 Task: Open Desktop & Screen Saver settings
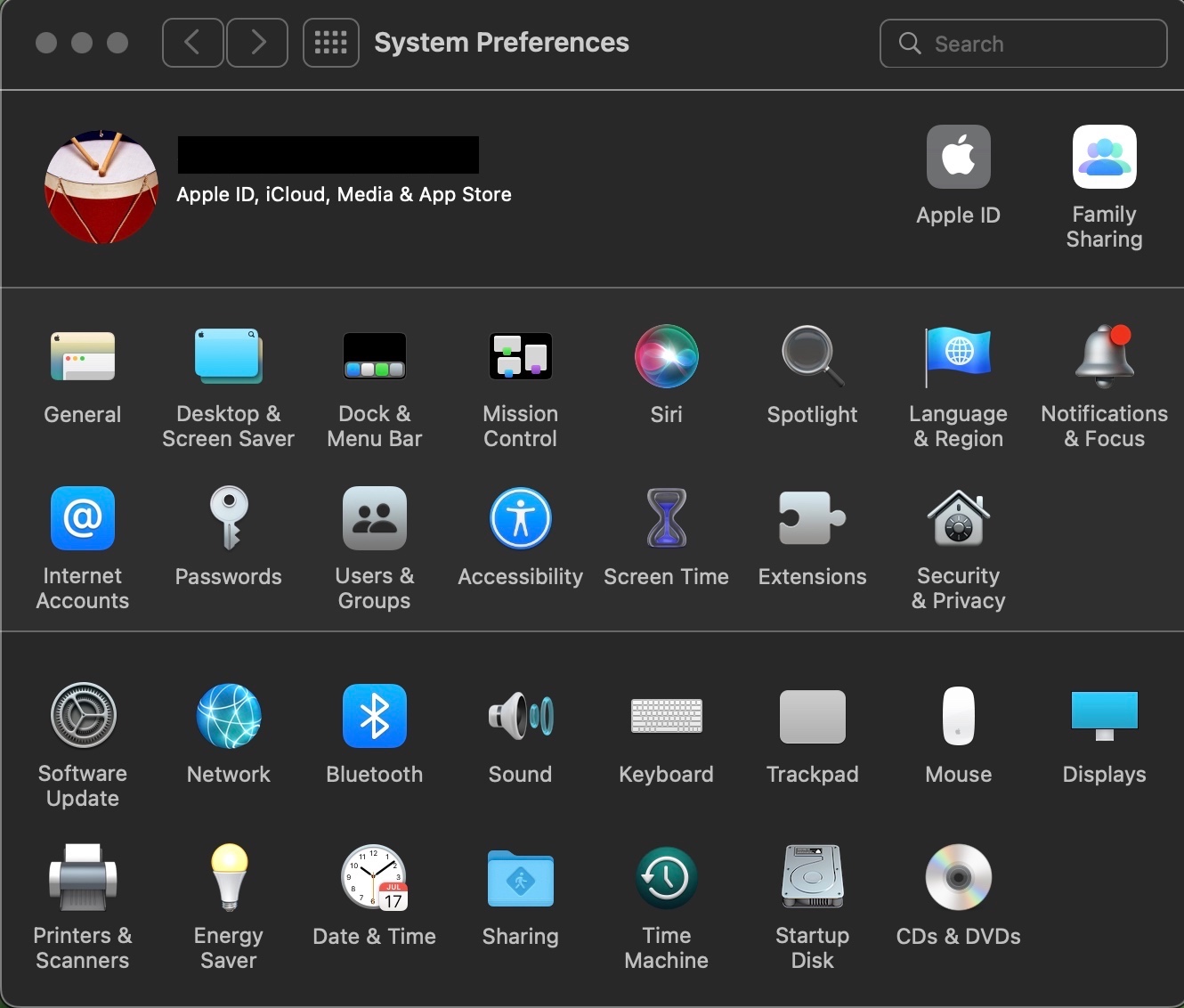pos(229,357)
